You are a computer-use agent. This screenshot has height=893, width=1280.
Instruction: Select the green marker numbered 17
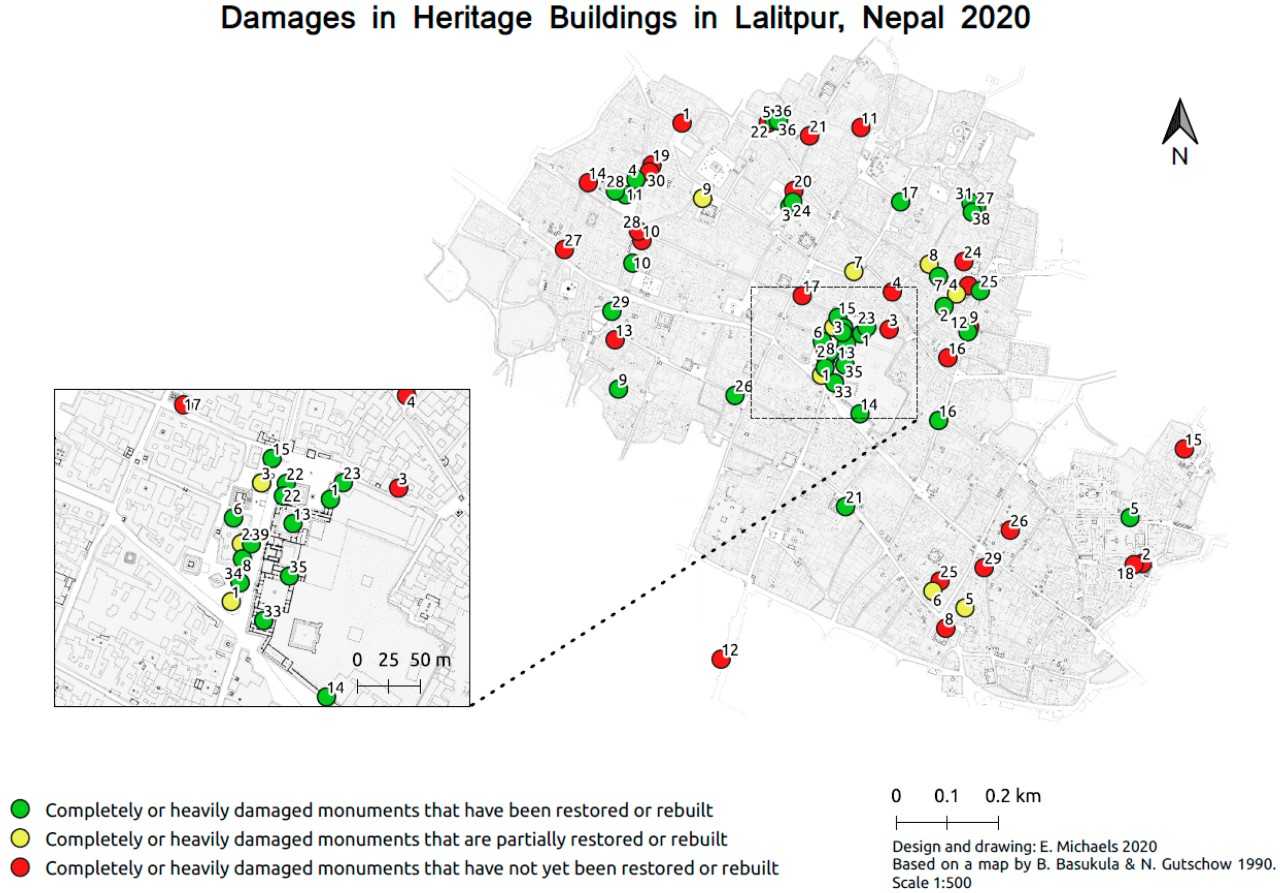click(x=900, y=202)
